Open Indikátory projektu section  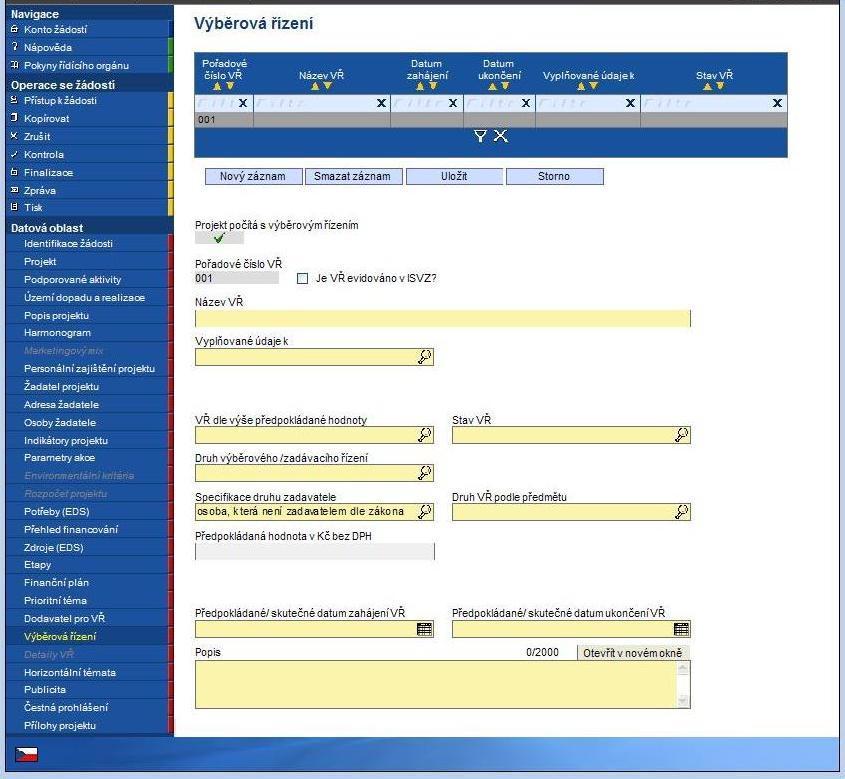66,440
